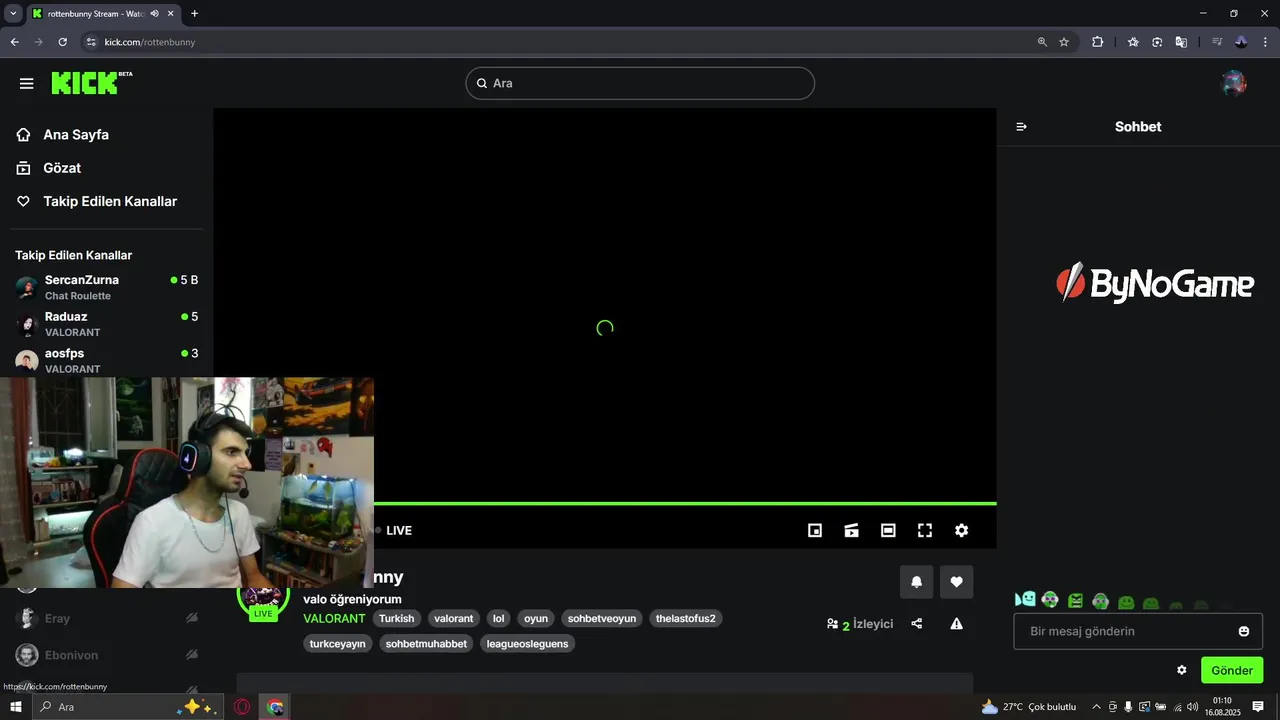Viewport: 1280px width, 720px height.
Task: Click the clip creation icon in player controls
Action: click(x=851, y=530)
